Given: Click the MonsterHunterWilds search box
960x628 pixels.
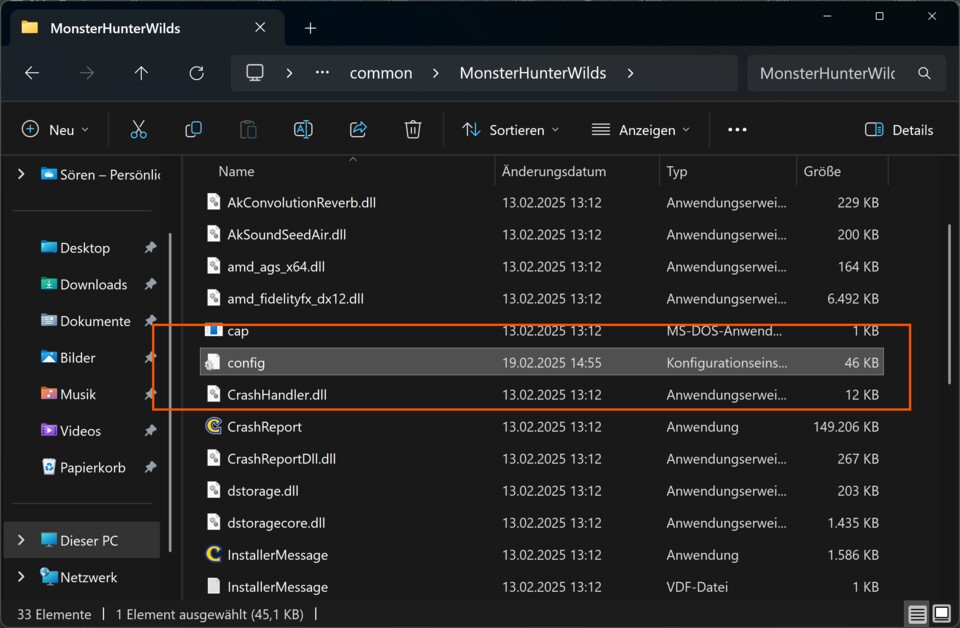Looking at the screenshot, I should pos(830,73).
